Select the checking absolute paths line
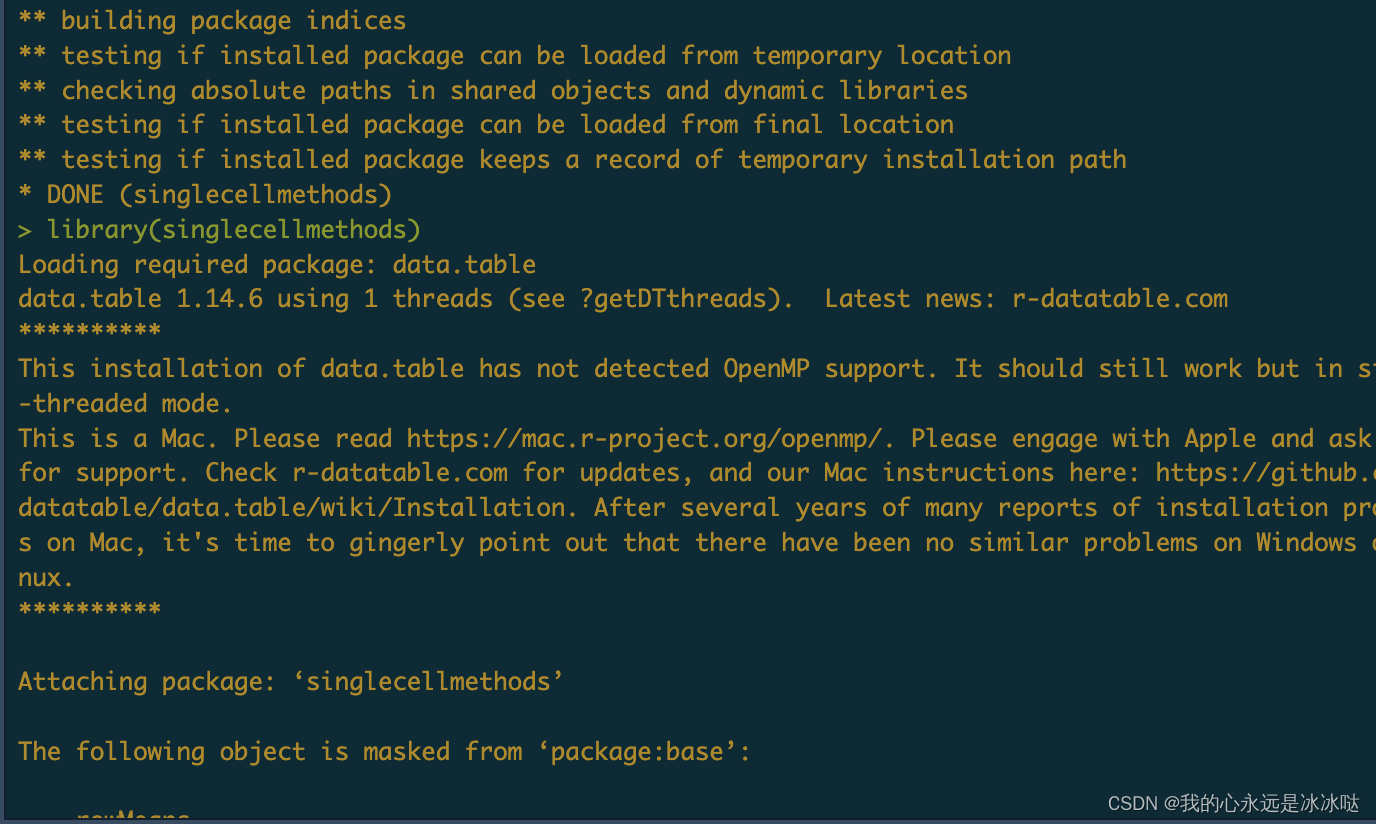This screenshot has height=824, width=1376. point(492,90)
